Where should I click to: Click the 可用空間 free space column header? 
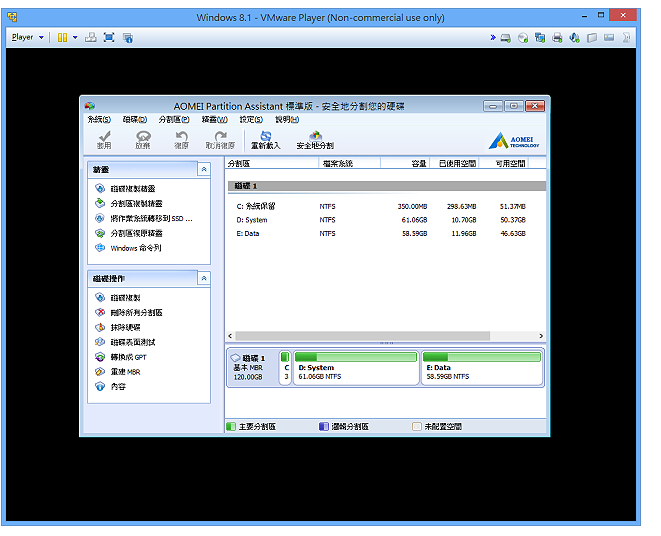click(504, 164)
